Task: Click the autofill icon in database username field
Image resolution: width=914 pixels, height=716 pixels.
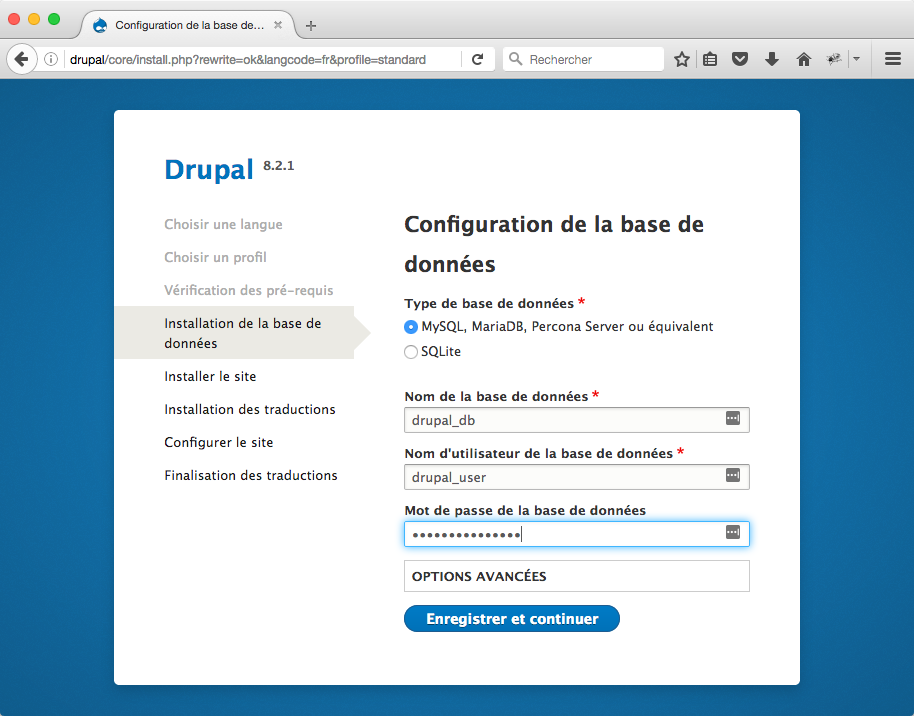Action: click(x=733, y=475)
